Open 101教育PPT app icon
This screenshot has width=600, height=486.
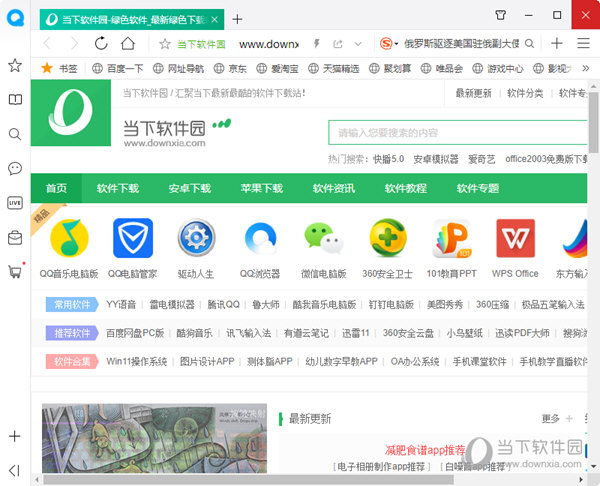point(452,238)
